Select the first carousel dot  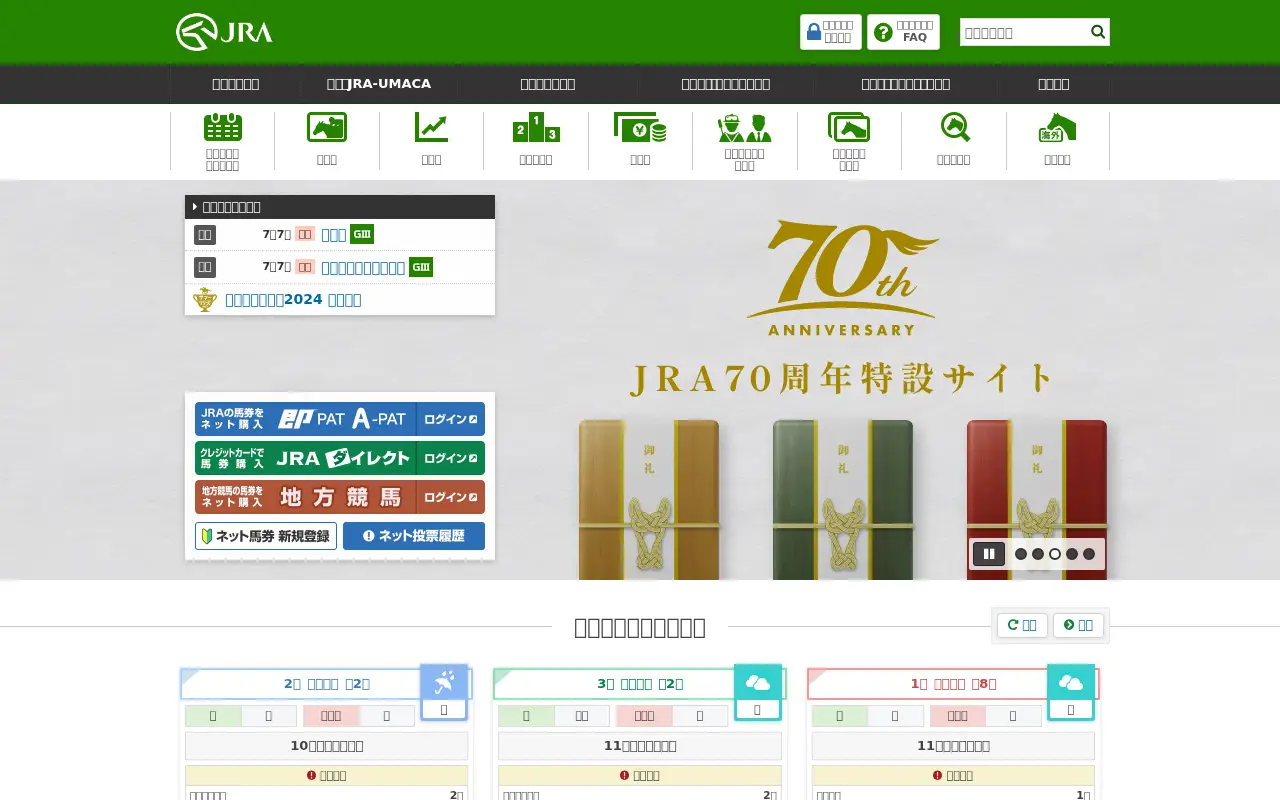(x=1021, y=554)
